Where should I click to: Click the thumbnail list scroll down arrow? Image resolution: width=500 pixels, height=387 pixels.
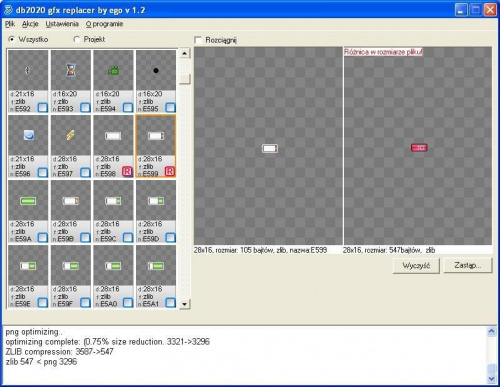[185, 304]
